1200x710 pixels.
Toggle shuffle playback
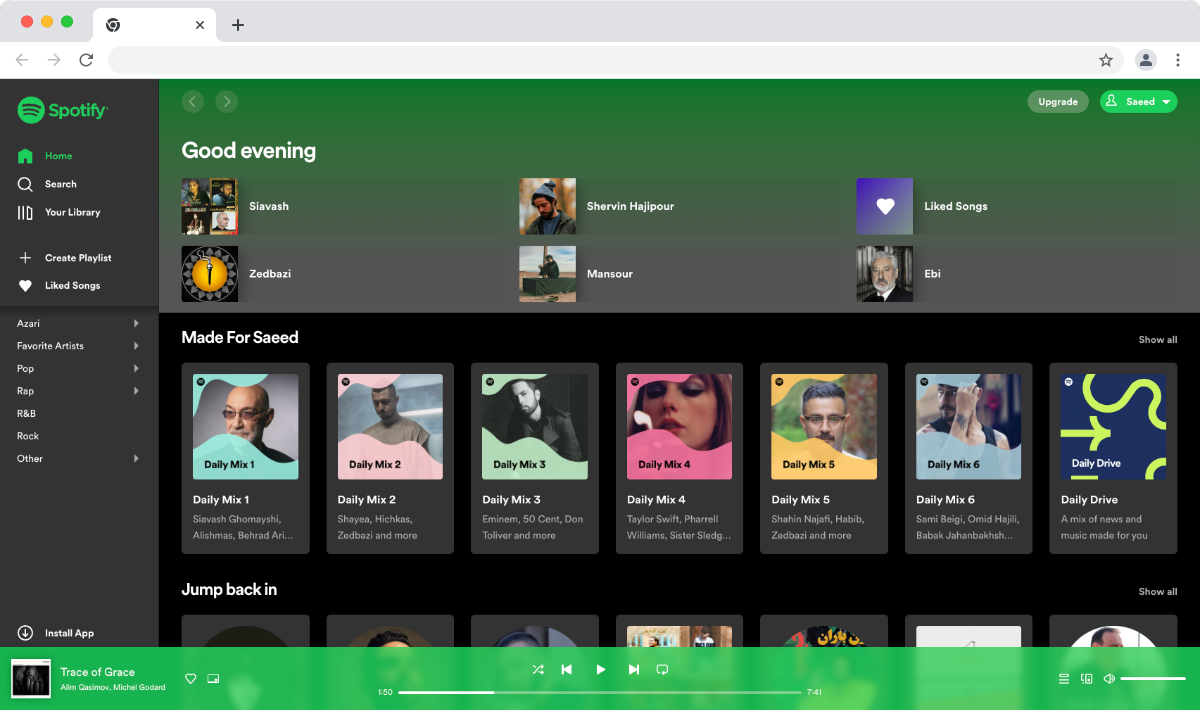[x=538, y=670]
